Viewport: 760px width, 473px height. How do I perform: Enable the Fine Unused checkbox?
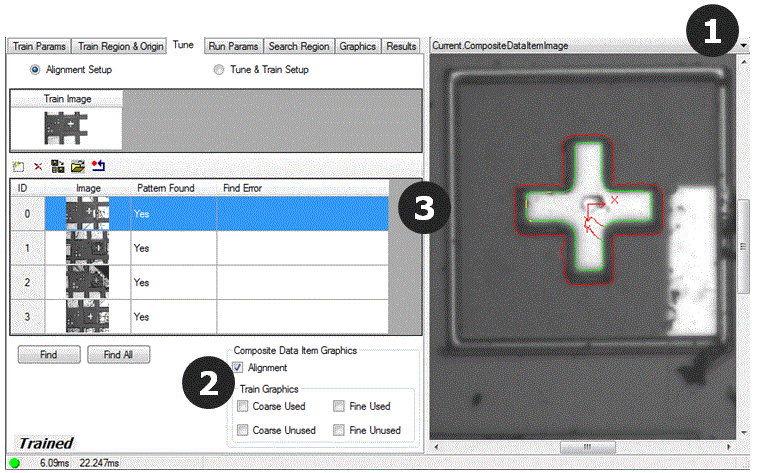coord(340,430)
